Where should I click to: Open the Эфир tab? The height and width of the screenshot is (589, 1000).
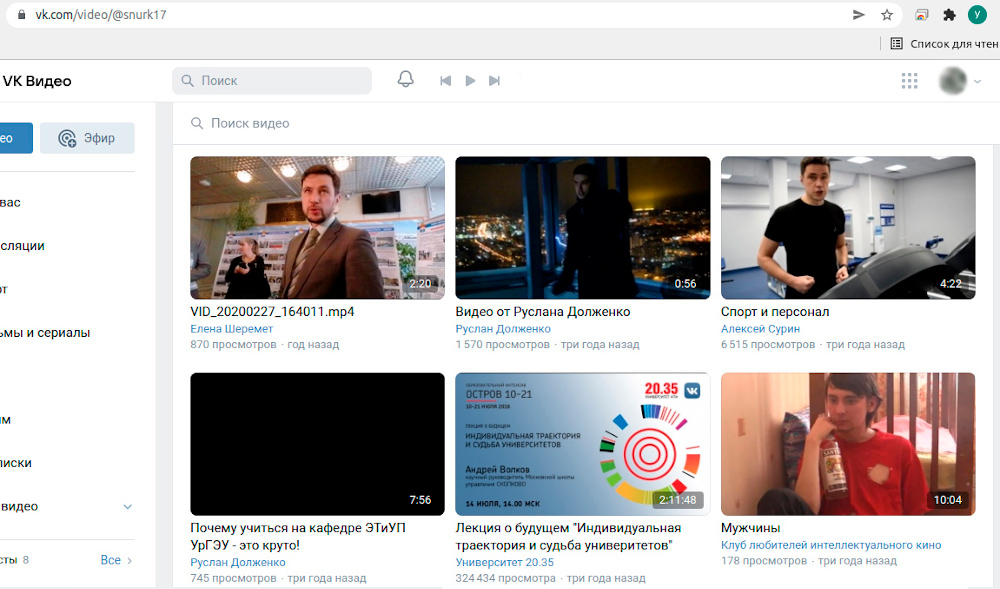click(x=87, y=138)
